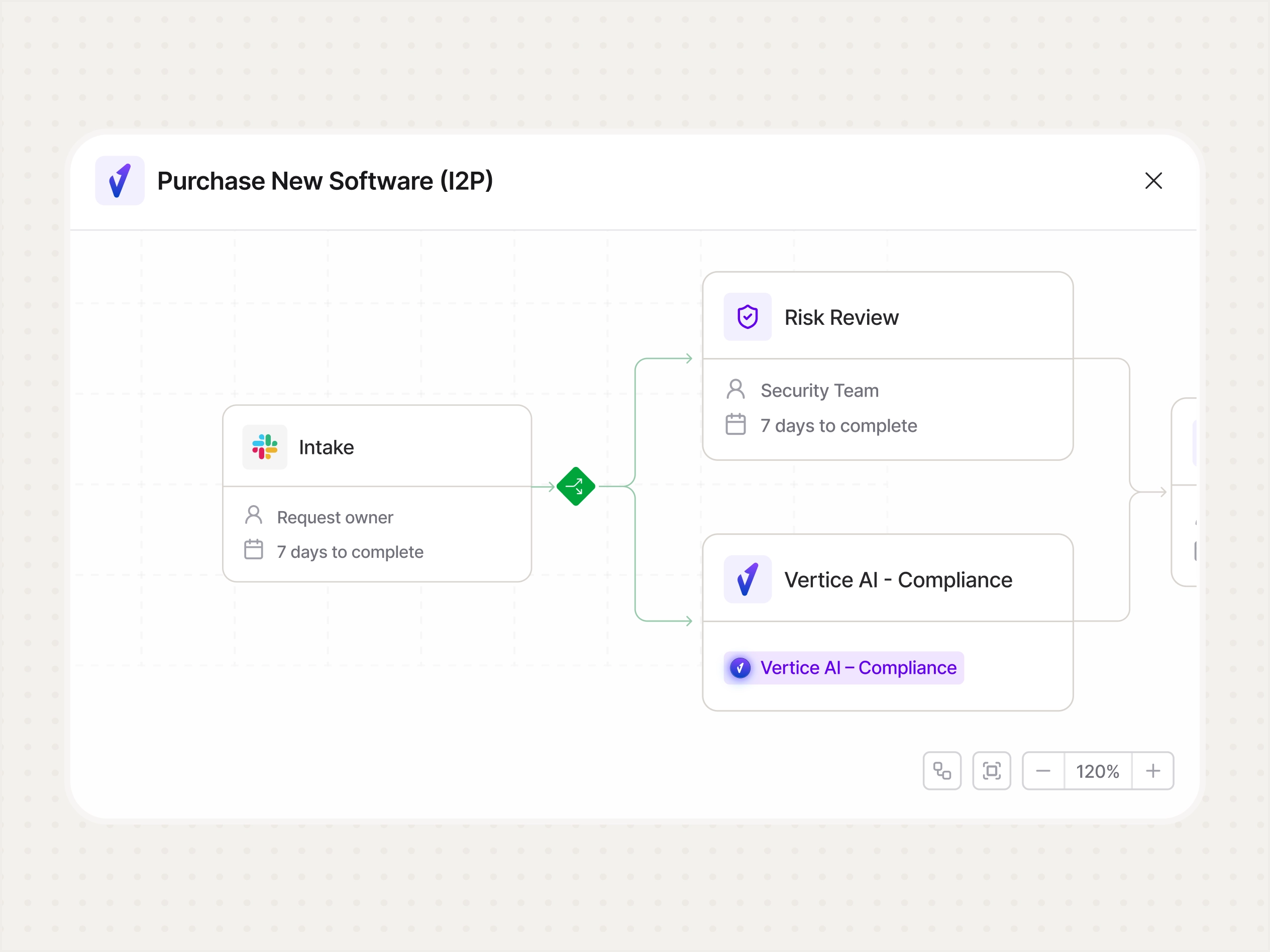This screenshot has height=952, width=1270.
Task: Click the Vertice logo on the Compliance card
Action: point(748,579)
